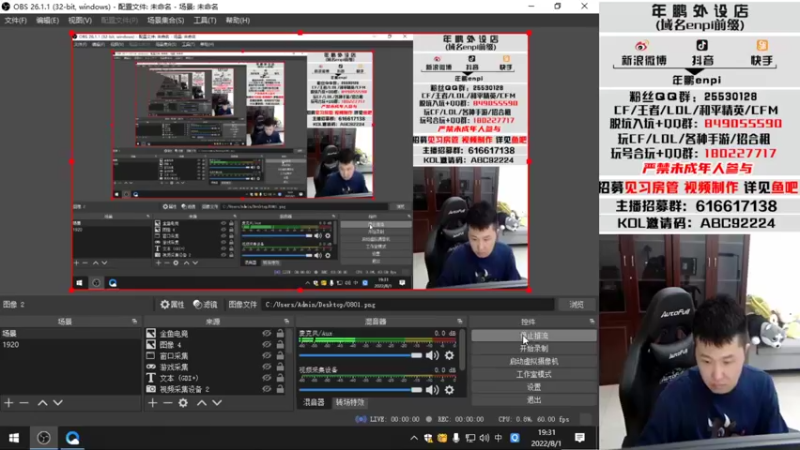Click the image icon of 图像 4 source
The height and width of the screenshot is (450, 800).
pos(151,344)
